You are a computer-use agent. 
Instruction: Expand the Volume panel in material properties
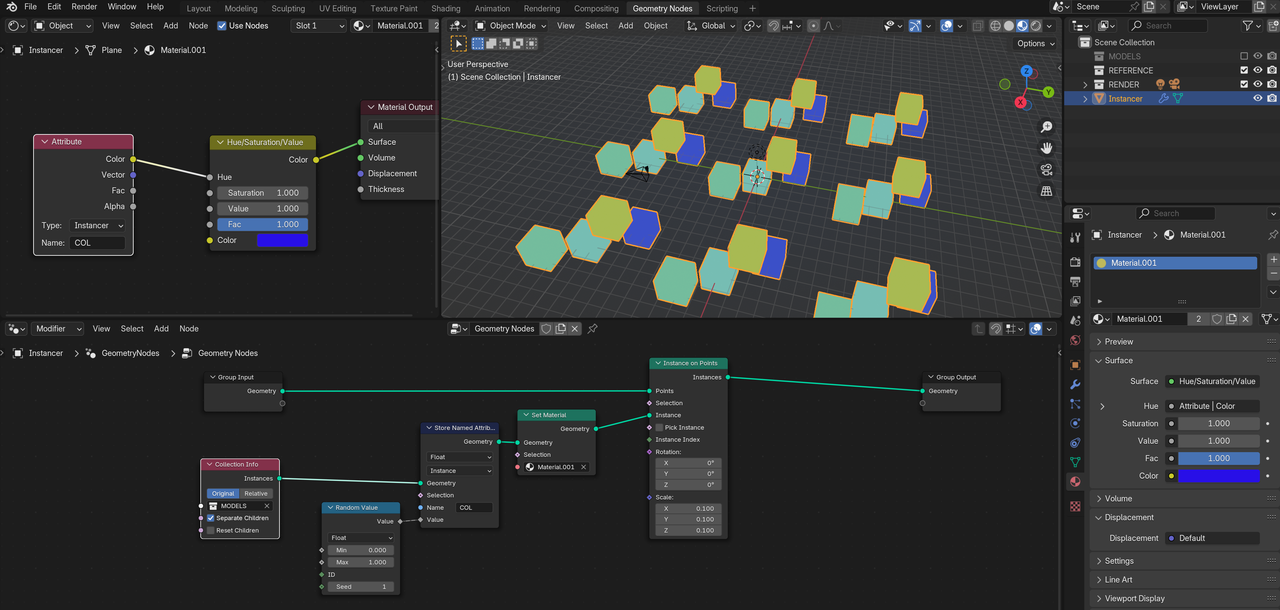click(x=1118, y=498)
